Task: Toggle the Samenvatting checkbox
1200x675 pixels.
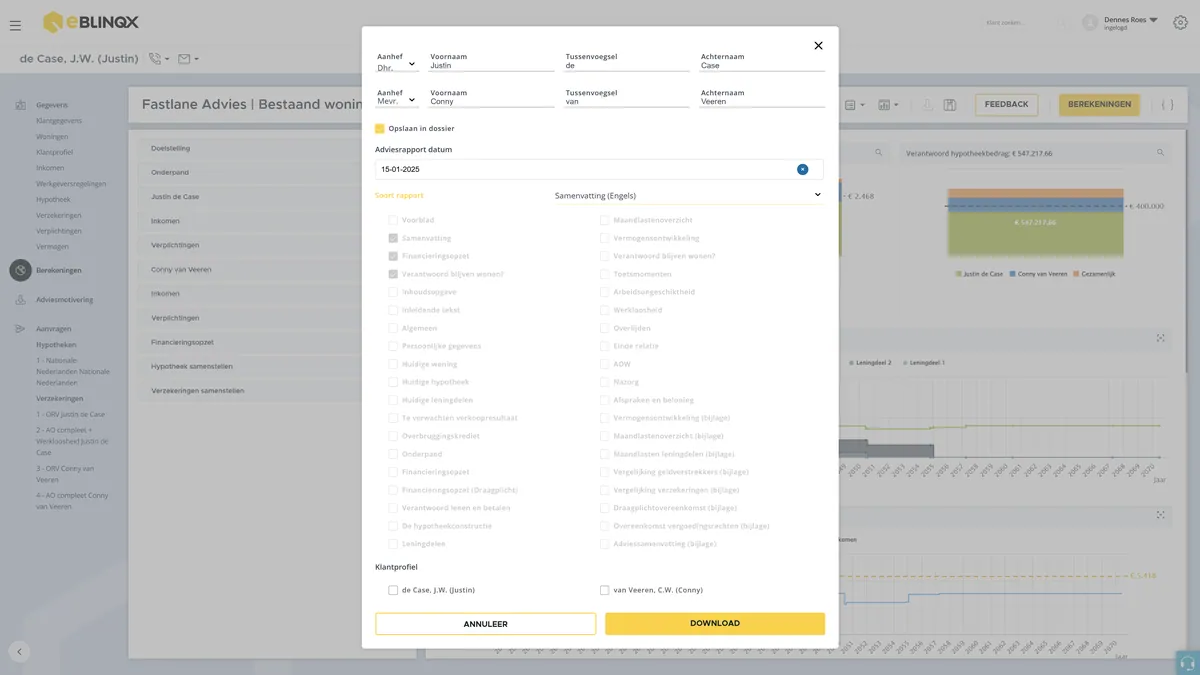Action: pos(393,238)
